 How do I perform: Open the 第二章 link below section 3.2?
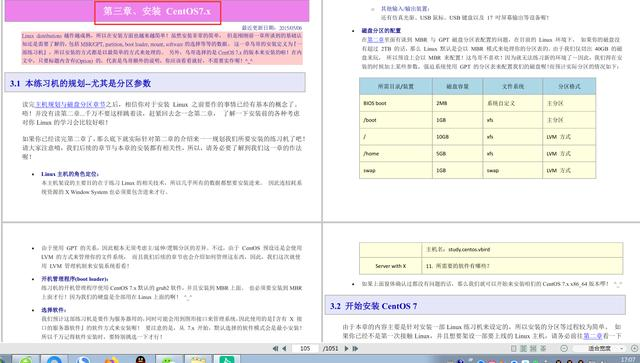[x=593, y=336]
